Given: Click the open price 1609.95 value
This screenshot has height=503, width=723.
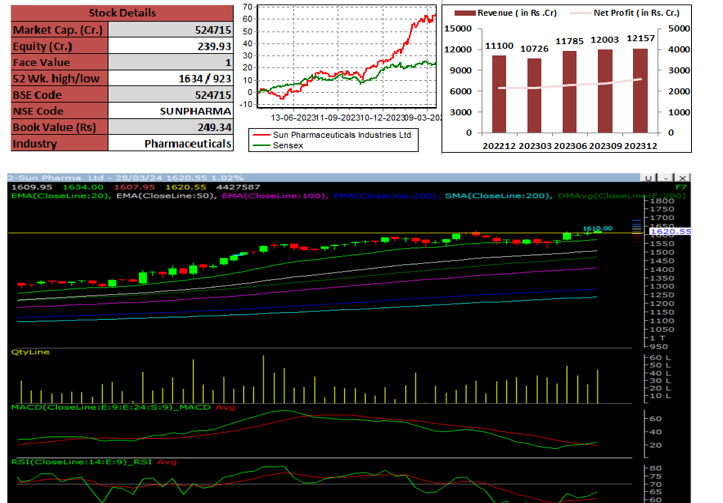Looking at the screenshot, I should (31, 187).
